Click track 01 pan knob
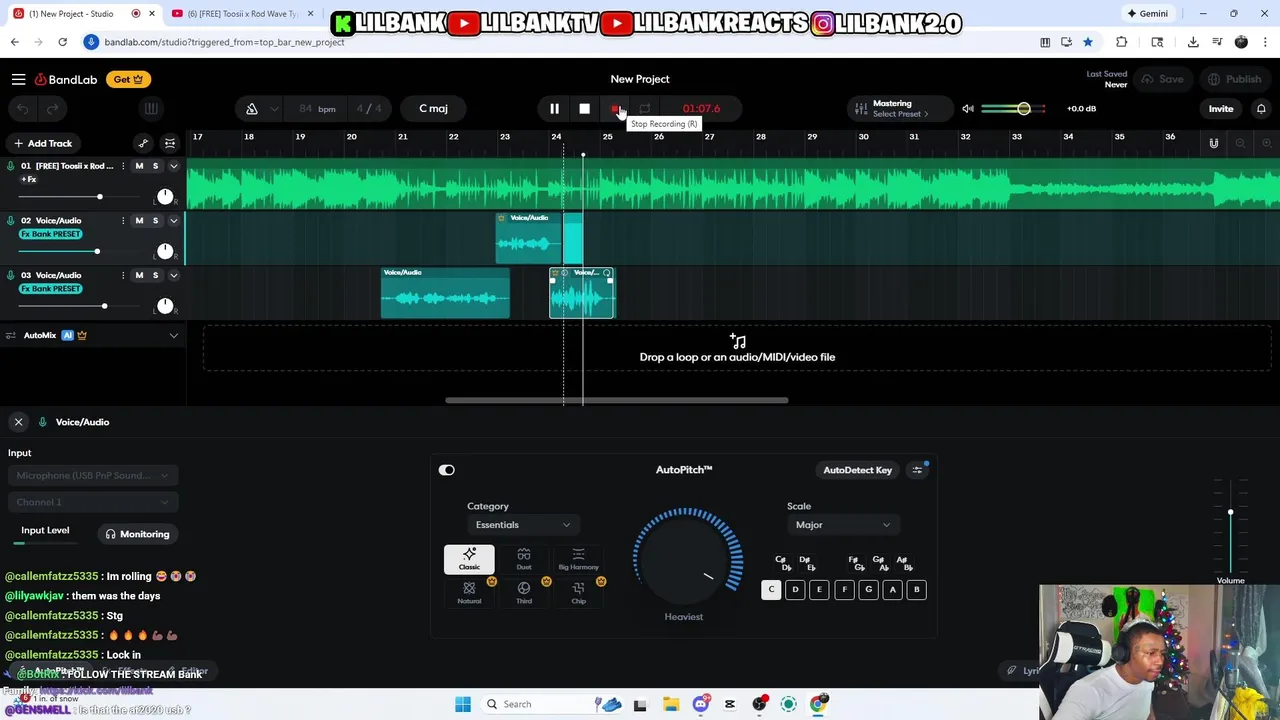 coord(165,196)
